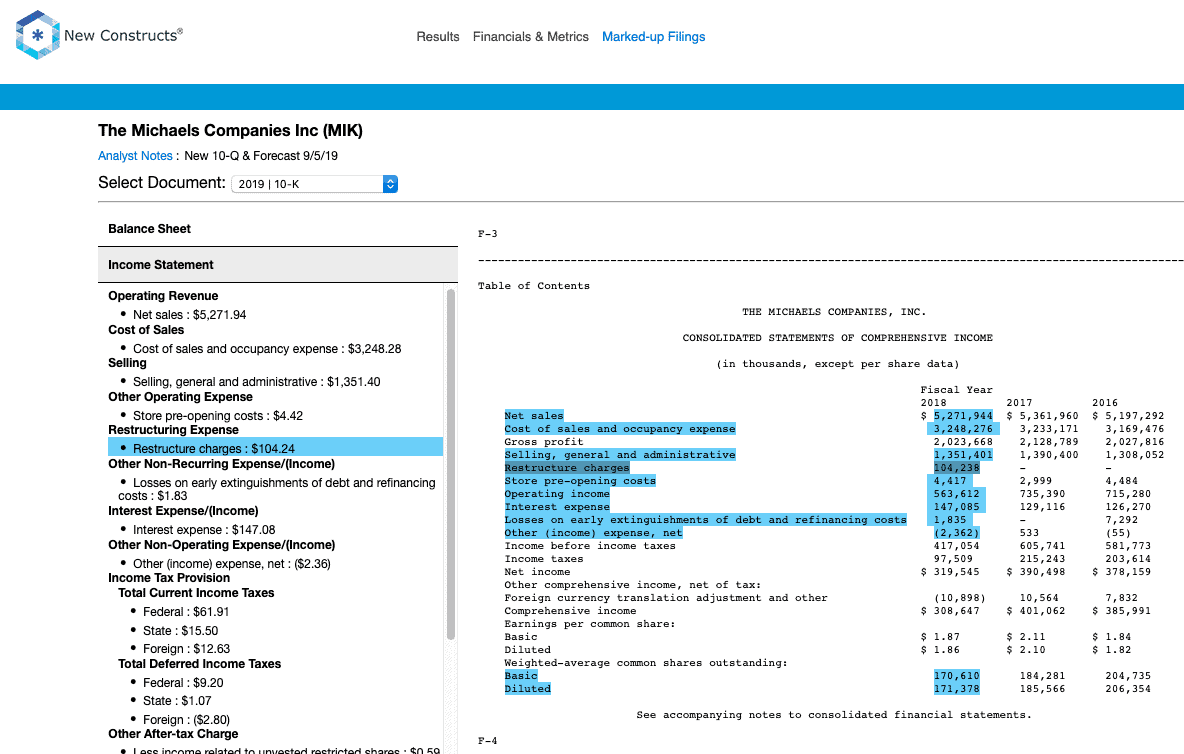This screenshot has width=1184, height=754.
Task: Select Foreign : $12.63 current tax item
Action: click(x=187, y=649)
